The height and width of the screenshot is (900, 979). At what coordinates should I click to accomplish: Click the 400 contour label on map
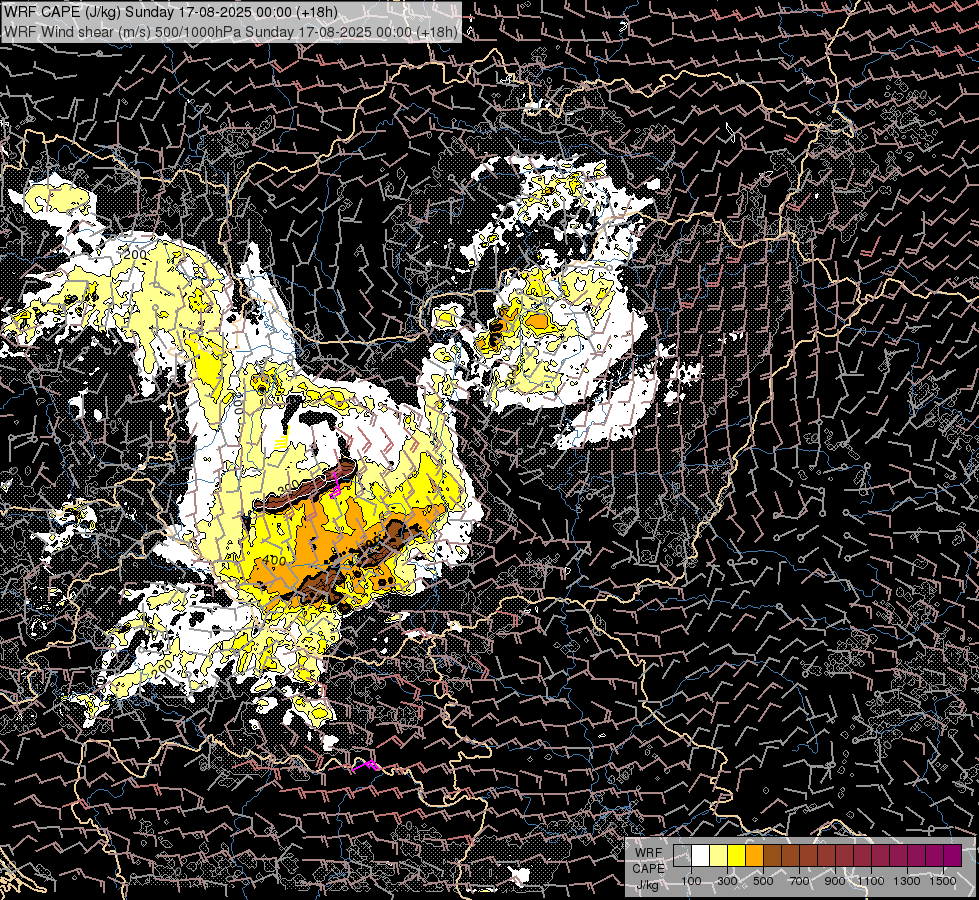click(x=274, y=560)
